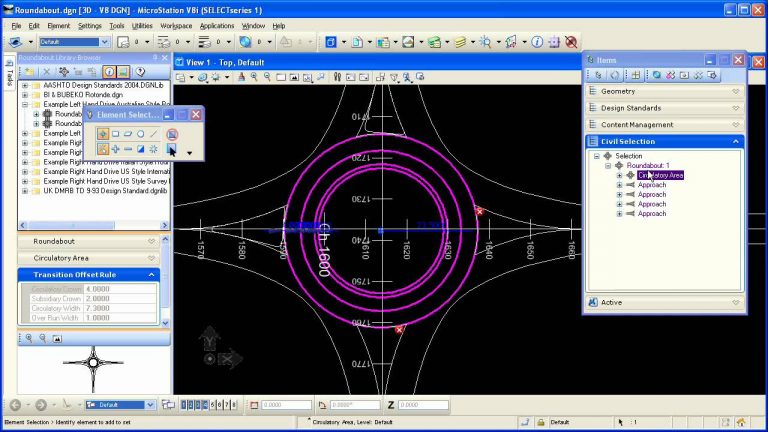Click the delete X icon in Library Browser
The width and height of the screenshot is (768, 432).
pos(46,72)
